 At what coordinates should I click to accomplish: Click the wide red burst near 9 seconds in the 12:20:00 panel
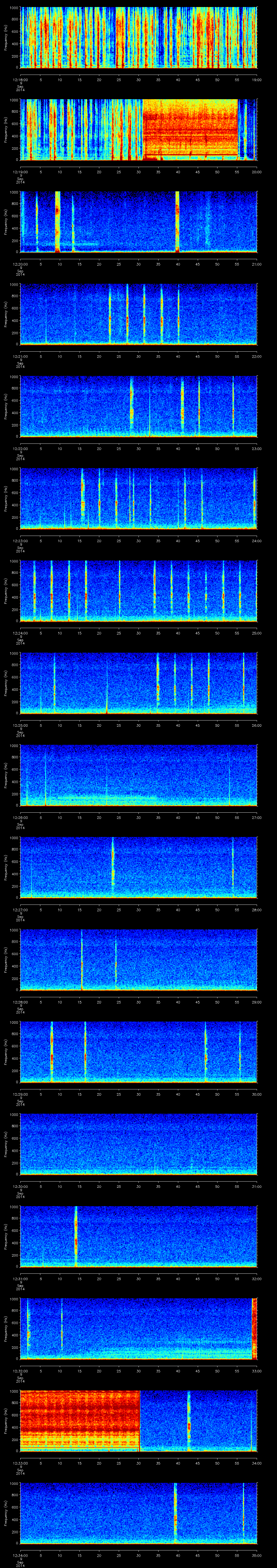click(57, 222)
